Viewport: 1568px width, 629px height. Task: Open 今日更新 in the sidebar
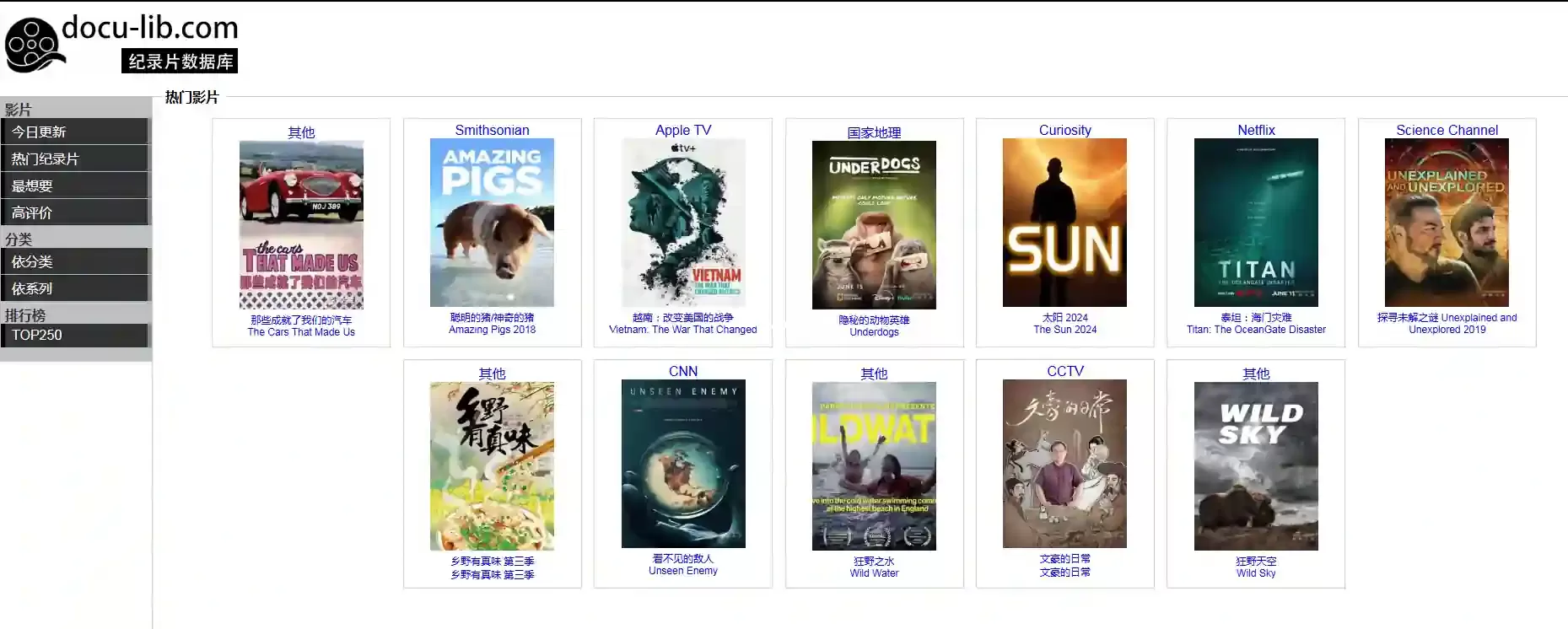coord(74,132)
